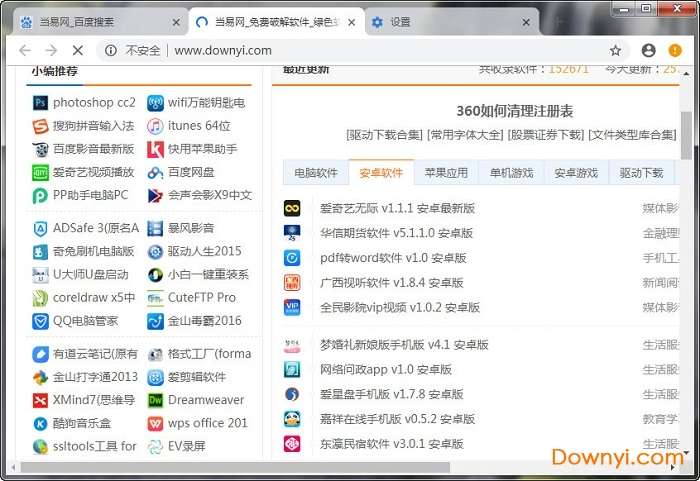The image size is (700, 481).
Task: Click the wifi万能钥匙 icon
Action: pos(155,103)
